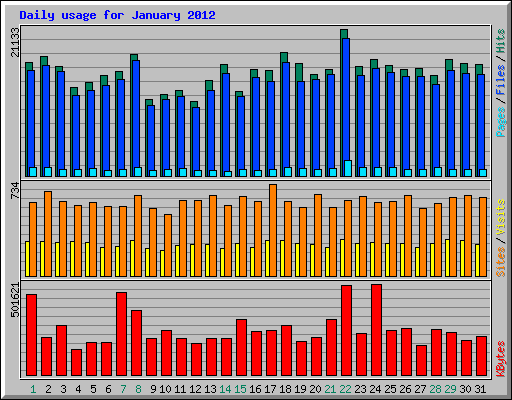Select green weekend day label 29
This screenshot has width=512, height=400.
click(450, 389)
